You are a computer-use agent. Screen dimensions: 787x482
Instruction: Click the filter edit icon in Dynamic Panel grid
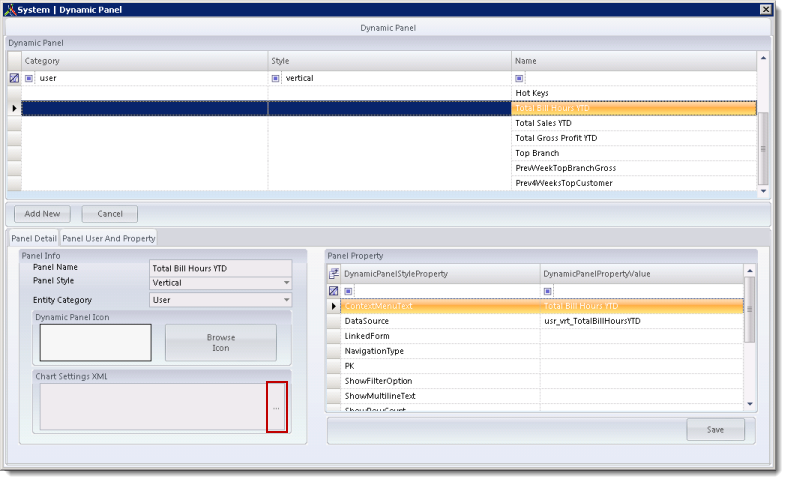[x=14, y=78]
